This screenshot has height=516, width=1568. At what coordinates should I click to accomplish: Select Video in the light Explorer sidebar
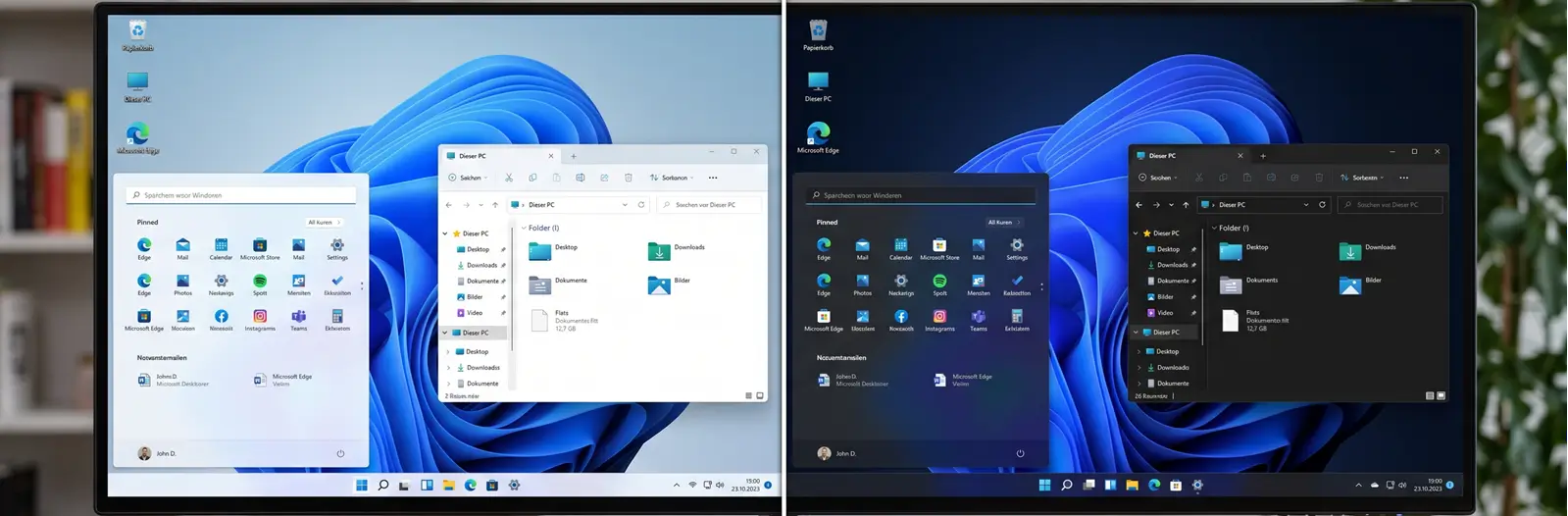tap(475, 313)
